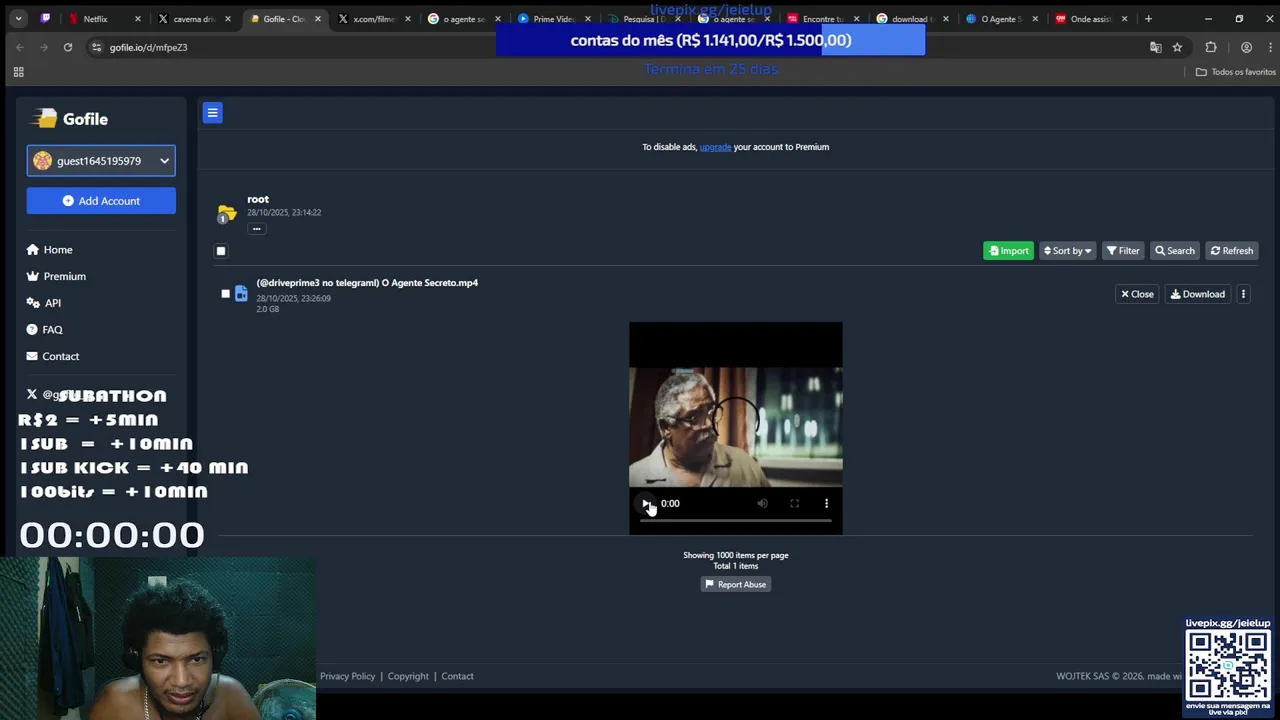Expand the guest1645195979 account dropdown
Viewport: 1280px width, 720px height.
tap(101, 161)
